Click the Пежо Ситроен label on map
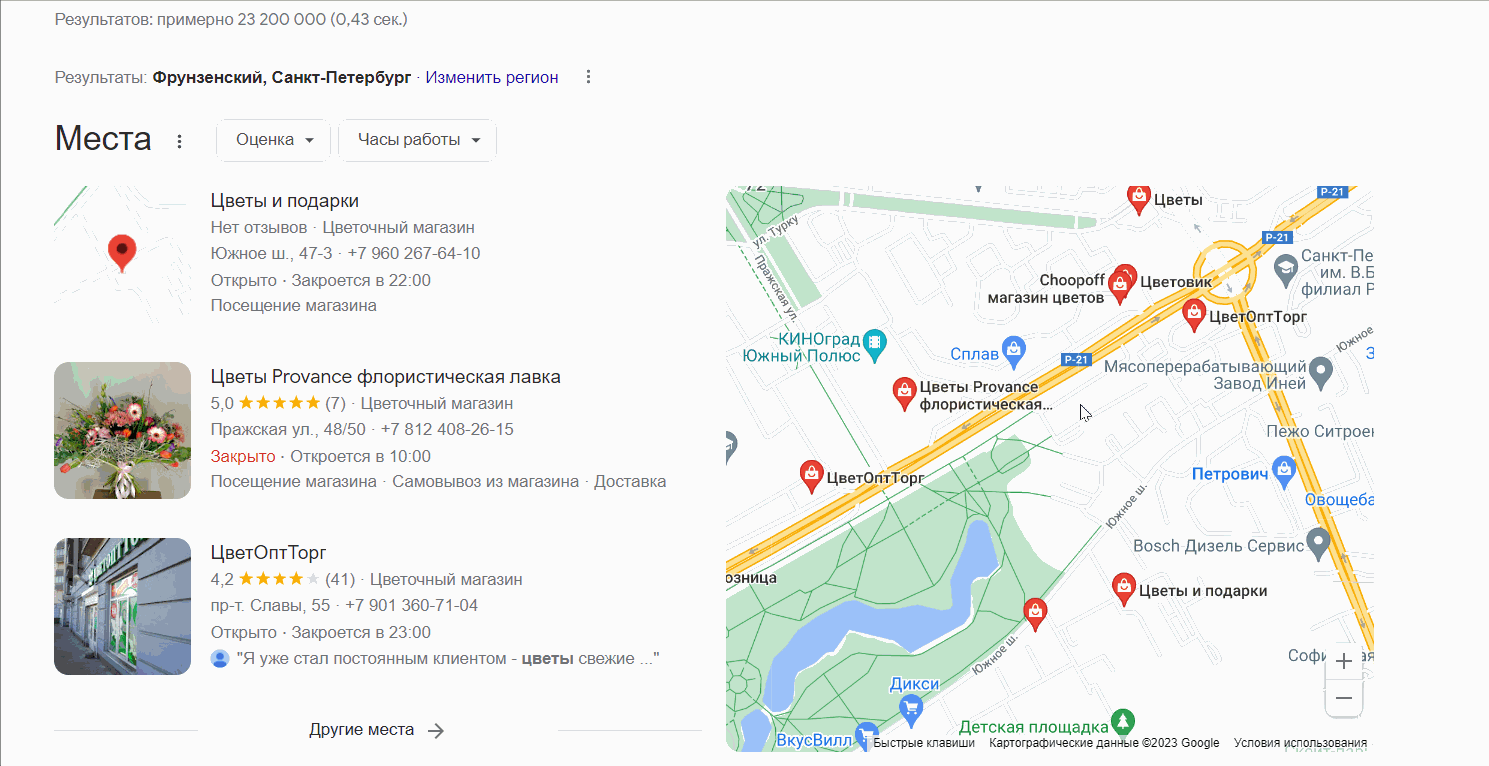The width and height of the screenshot is (1489, 766). pyautogui.click(x=1319, y=432)
